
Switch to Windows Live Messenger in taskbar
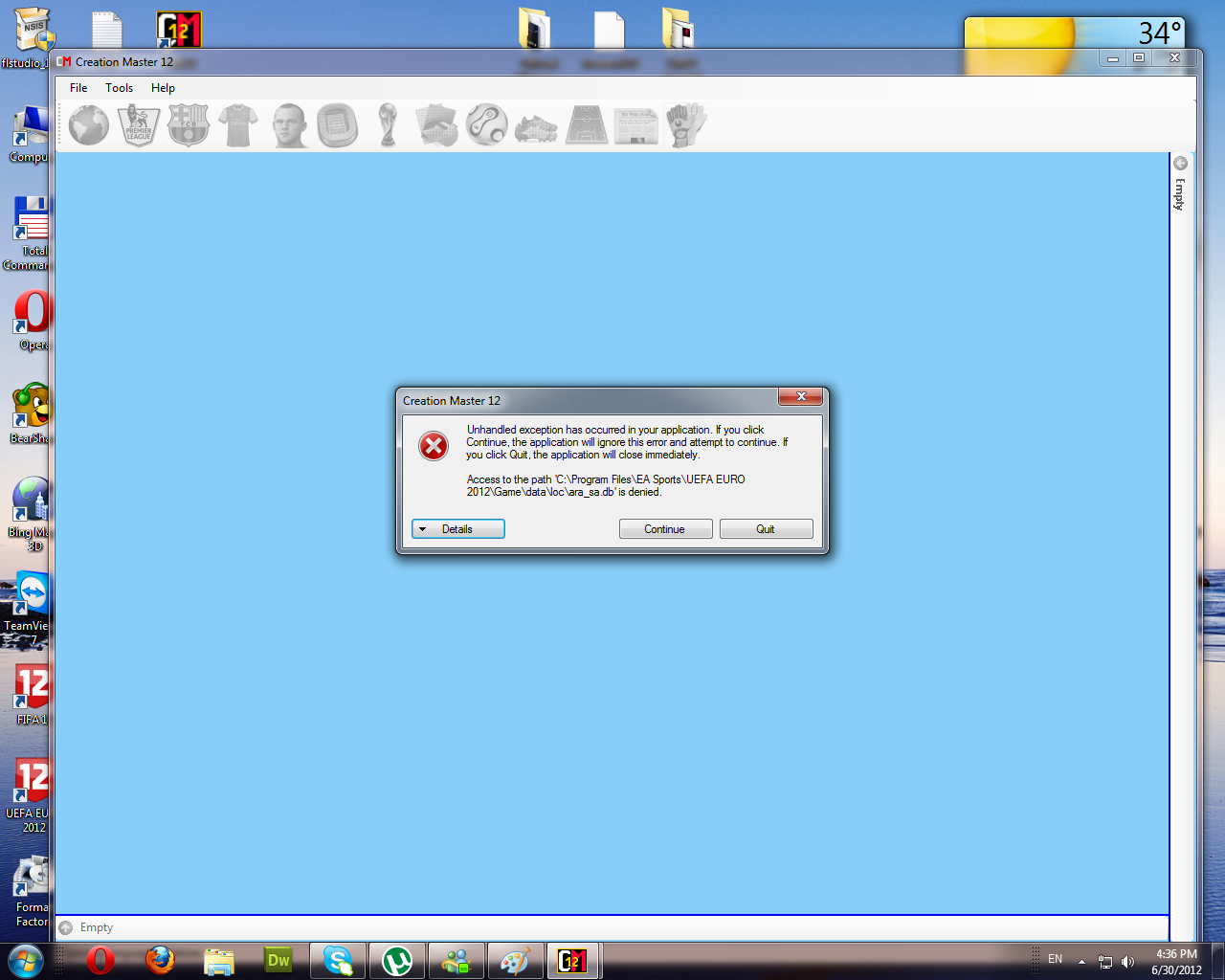tap(457, 961)
